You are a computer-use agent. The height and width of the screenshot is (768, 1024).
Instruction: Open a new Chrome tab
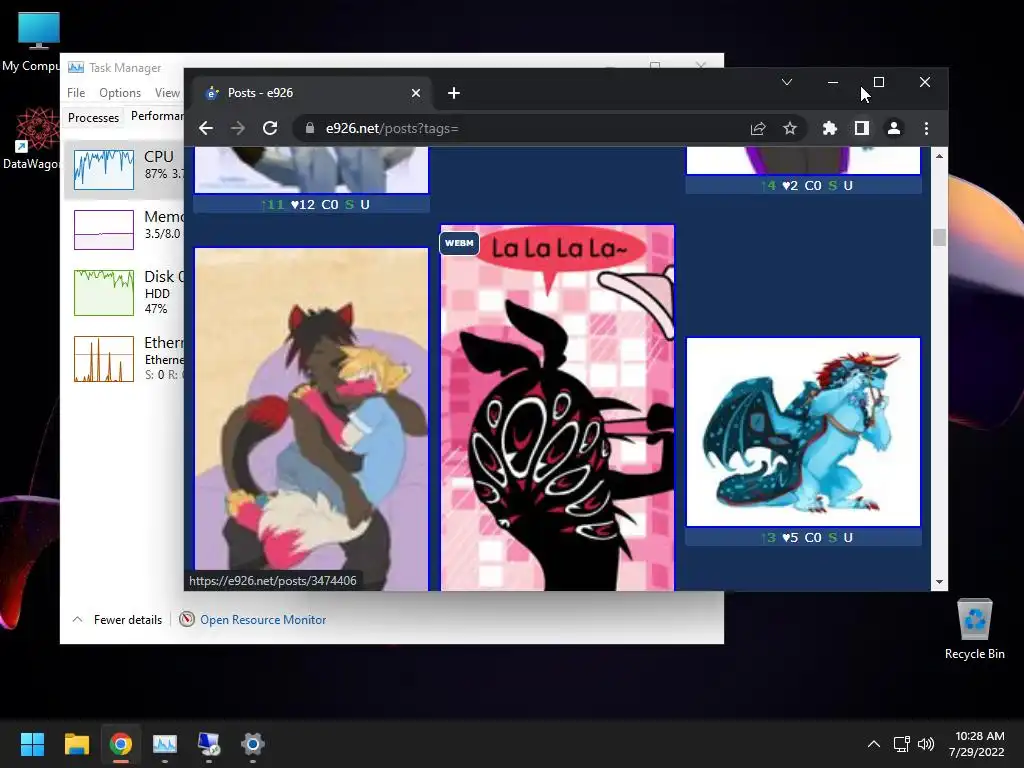(x=454, y=93)
